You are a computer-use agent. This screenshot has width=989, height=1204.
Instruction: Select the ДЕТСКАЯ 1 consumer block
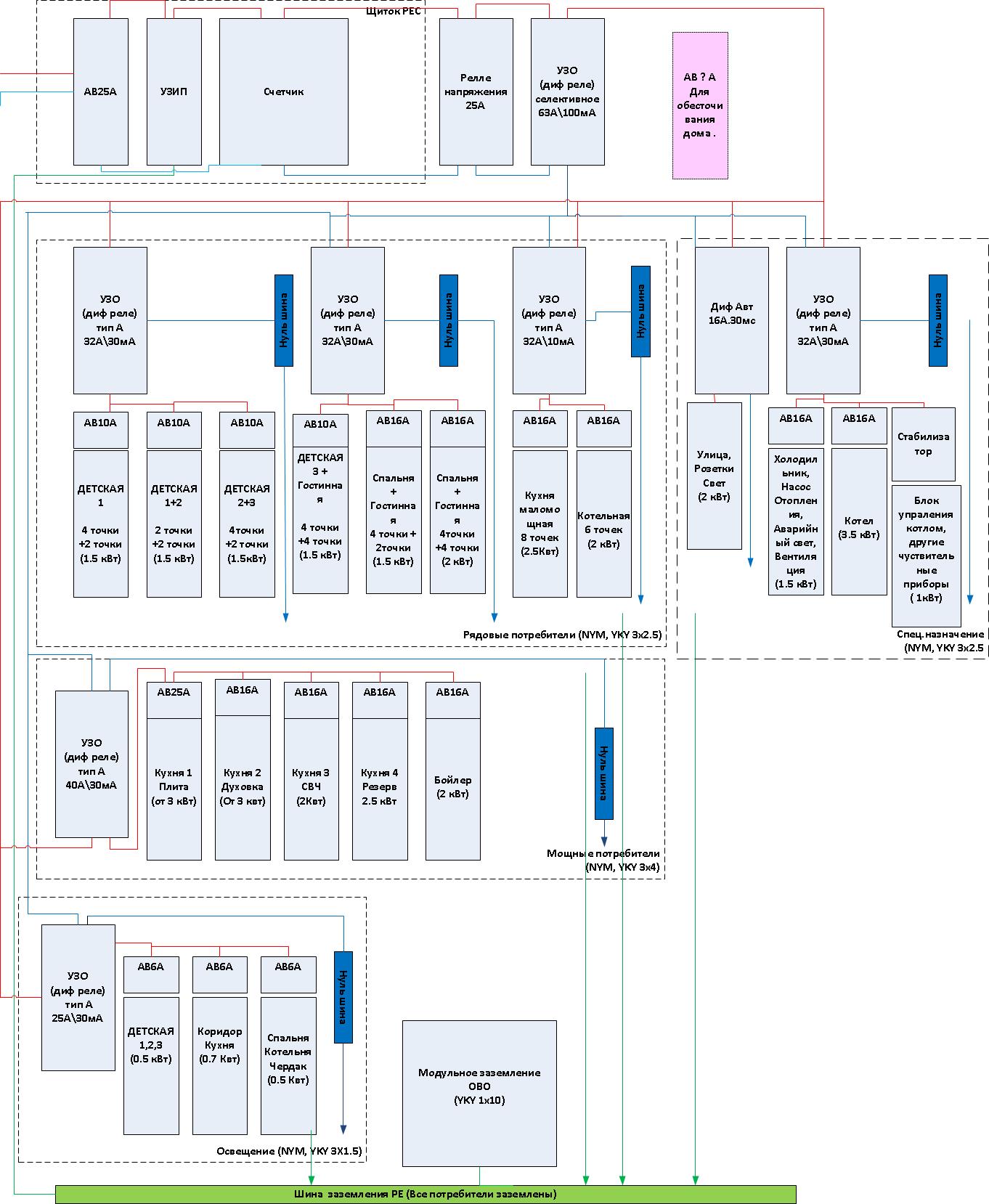coord(101,524)
